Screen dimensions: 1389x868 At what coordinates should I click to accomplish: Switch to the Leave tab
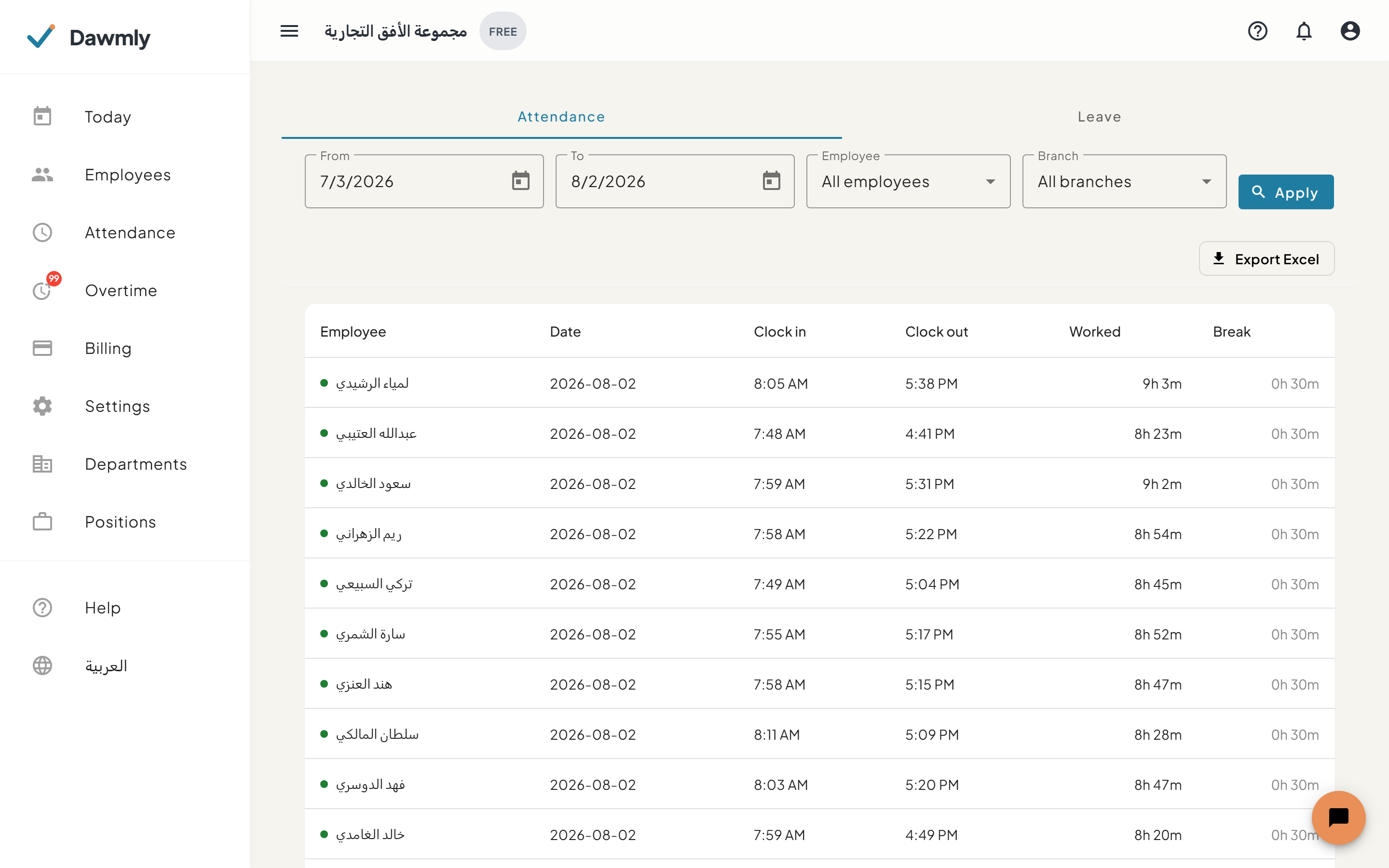pos(1099,117)
